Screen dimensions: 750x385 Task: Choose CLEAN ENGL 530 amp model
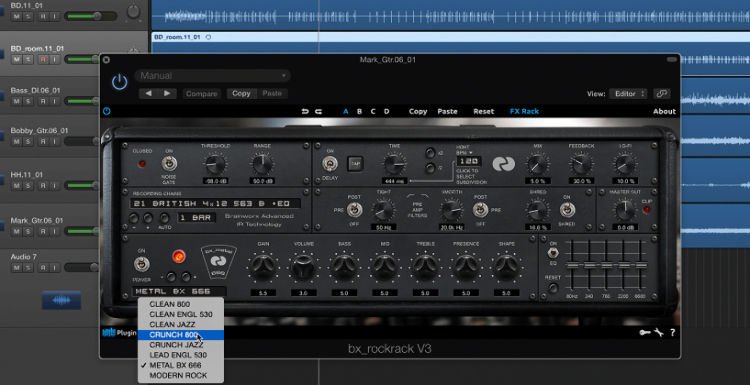tap(181, 314)
